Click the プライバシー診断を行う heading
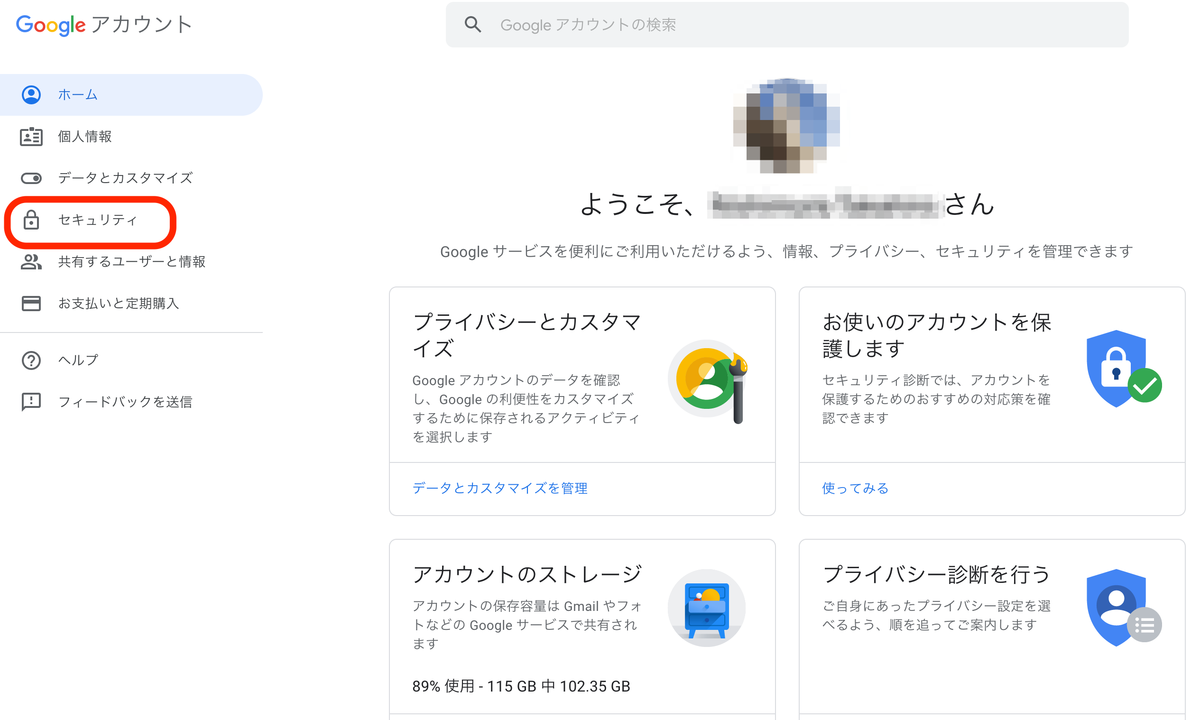 pos(936,575)
